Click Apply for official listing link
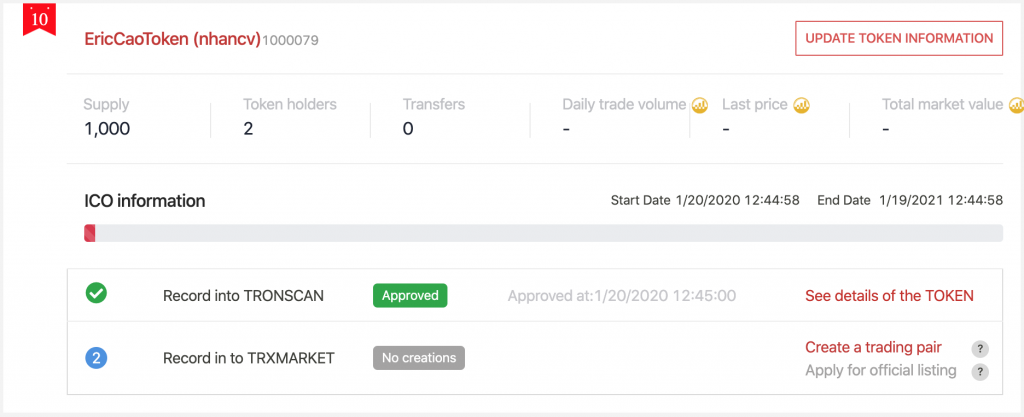The height and width of the screenshot is (417, 1024). [880, 371]
